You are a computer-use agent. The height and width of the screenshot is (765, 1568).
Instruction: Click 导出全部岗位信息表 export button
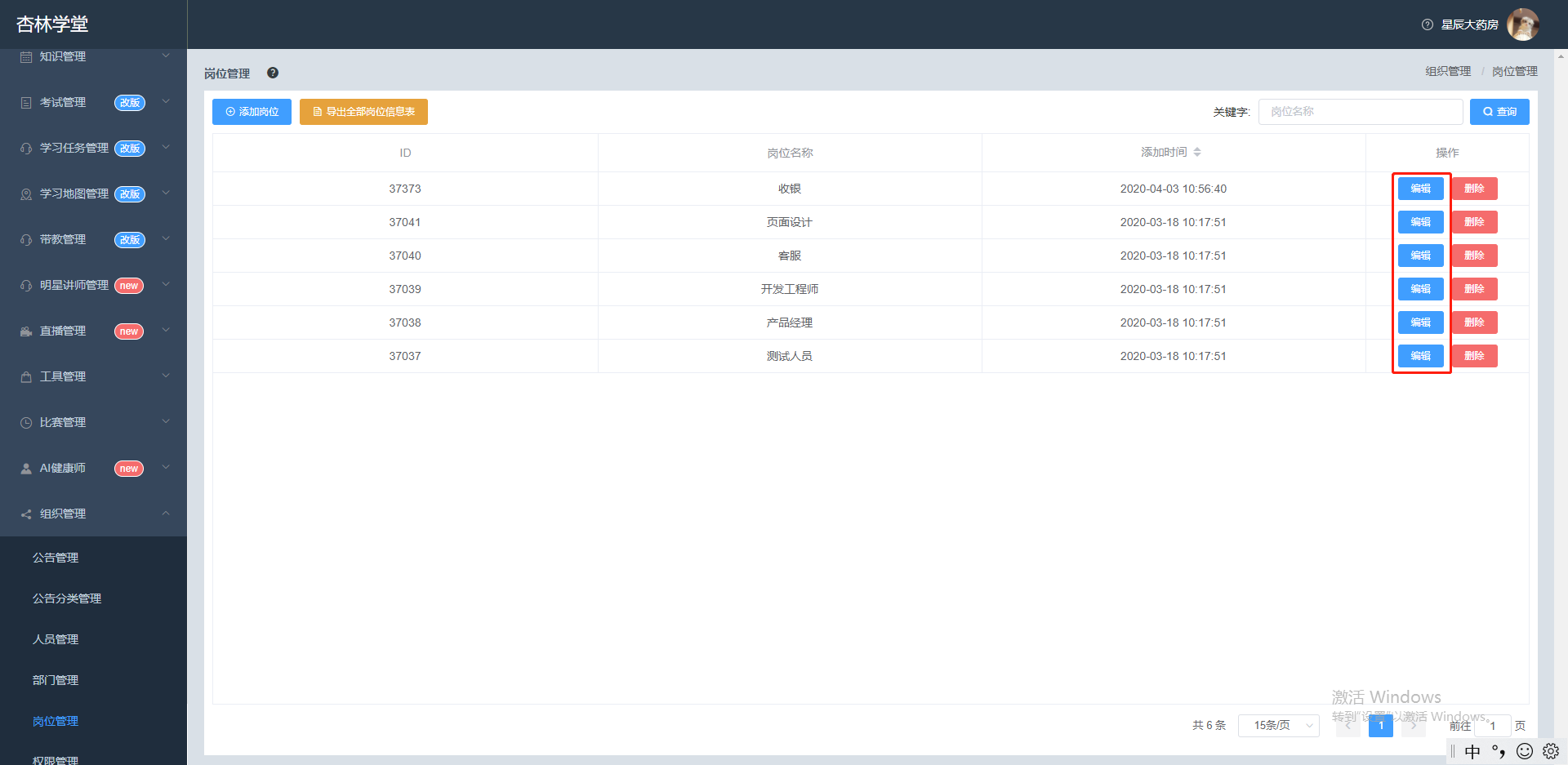pos(363,112)
